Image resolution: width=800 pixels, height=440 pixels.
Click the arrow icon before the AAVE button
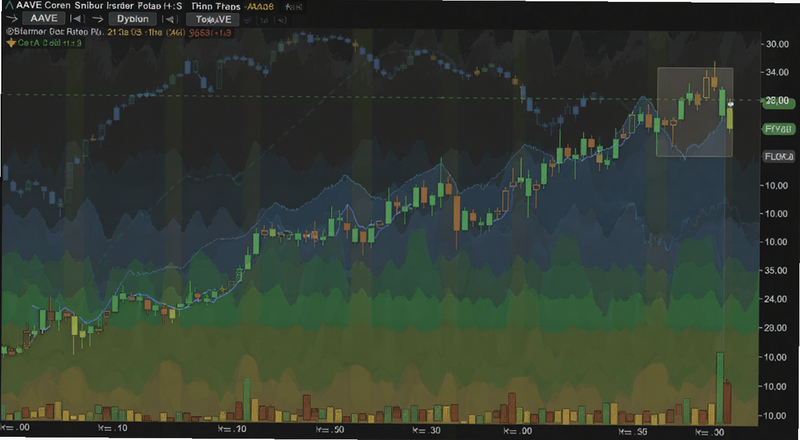pos(11,19)
